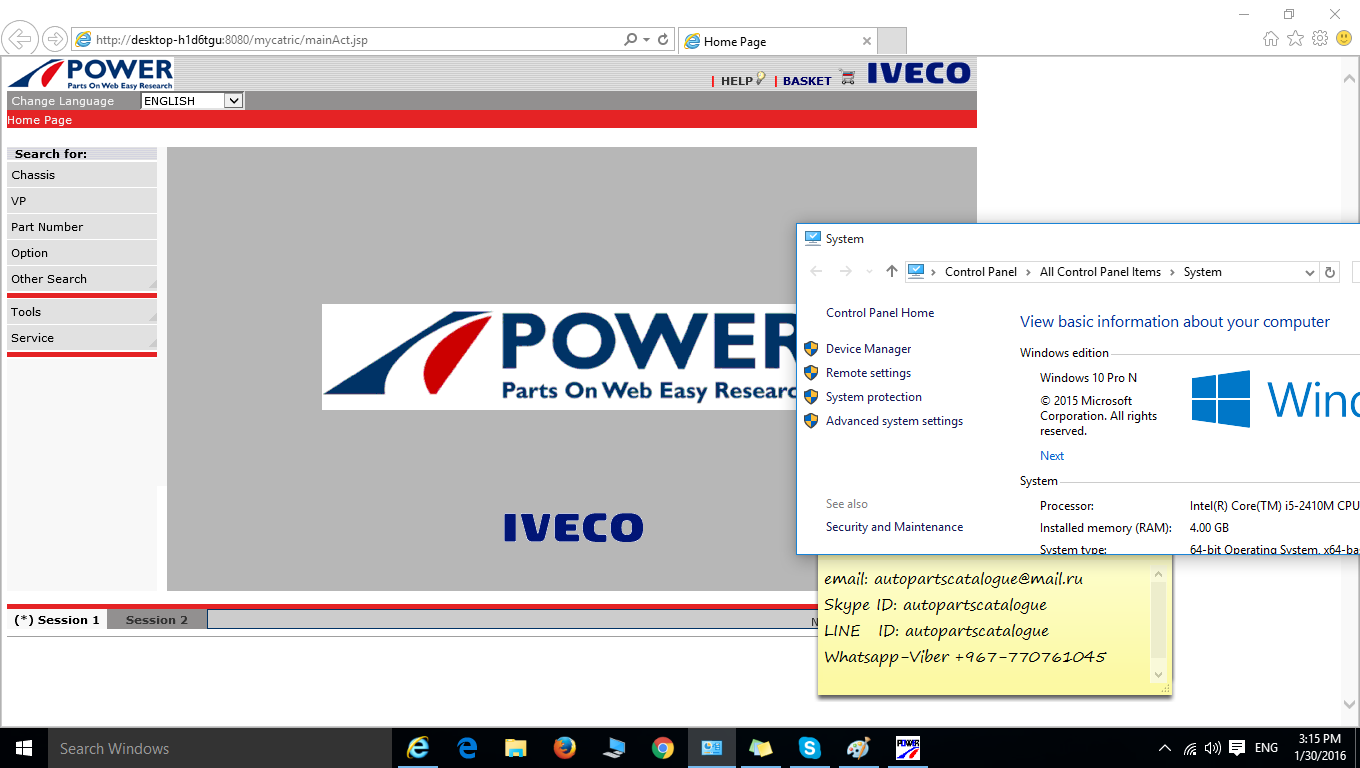Switch to the Session 1 tab

coord(57,620)
